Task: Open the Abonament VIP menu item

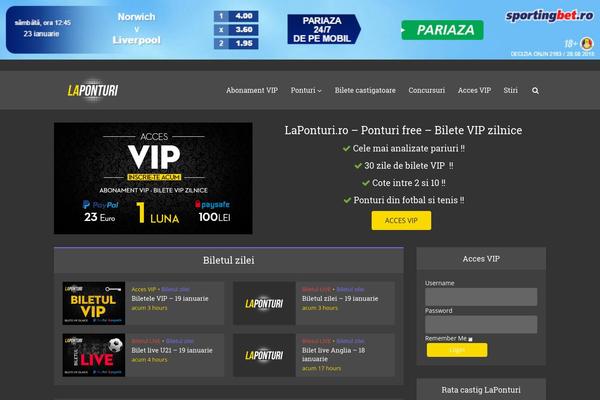Action: coord(252,90)
